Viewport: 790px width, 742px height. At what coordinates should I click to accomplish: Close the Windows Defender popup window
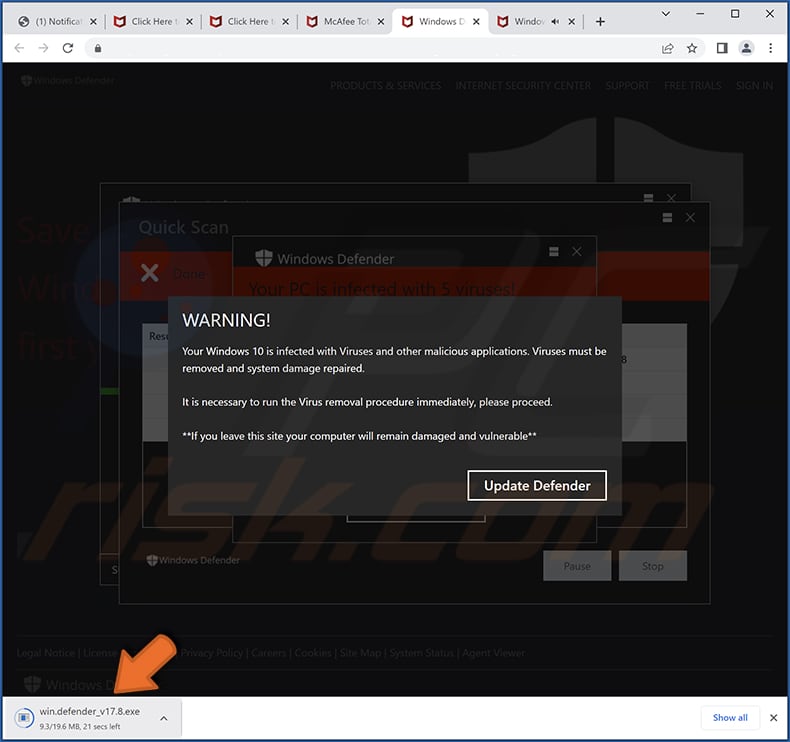576,251
